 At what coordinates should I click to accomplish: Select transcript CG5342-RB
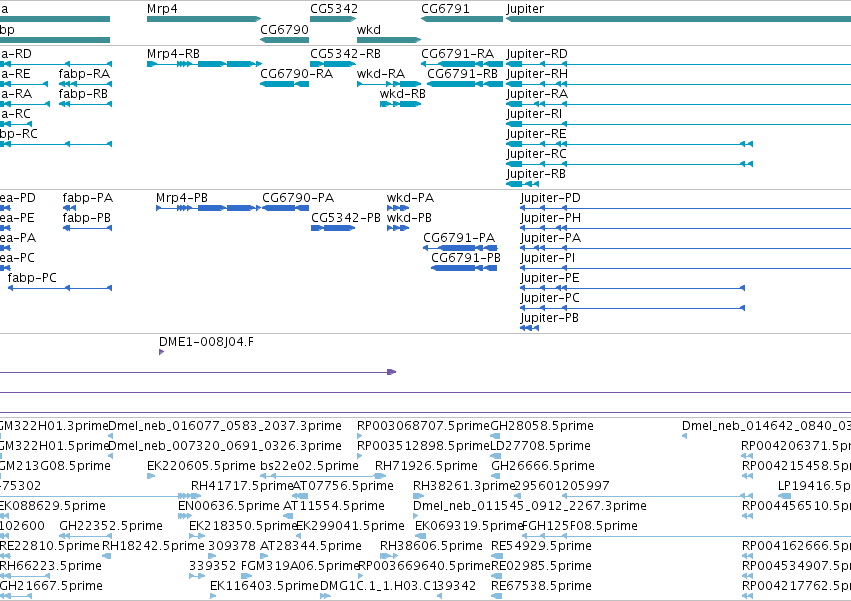pyautogui.click(x=345, y=54)
